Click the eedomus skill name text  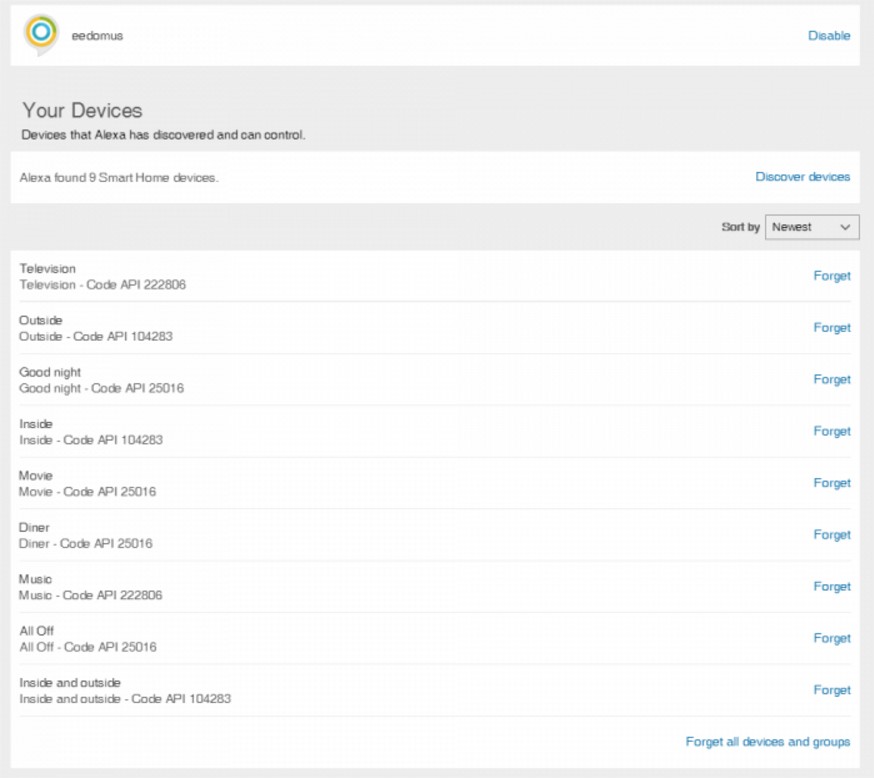[x=97, y=36]
